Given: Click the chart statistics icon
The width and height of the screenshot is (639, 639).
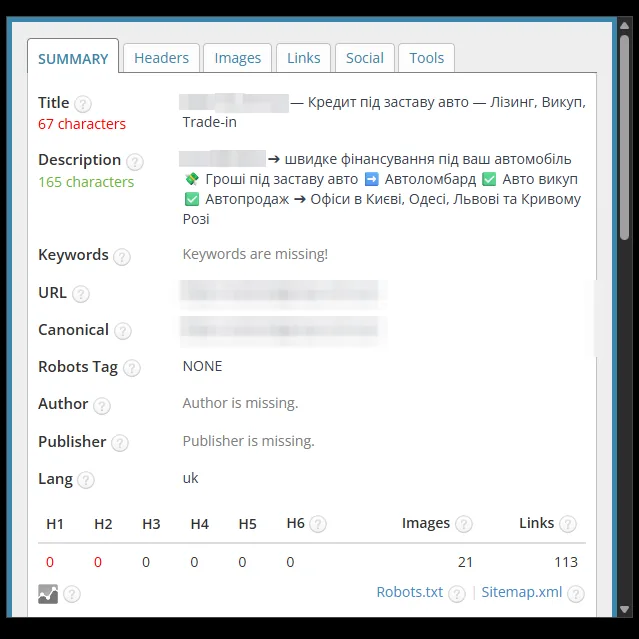Looking at the screenshot, I should coord(48,594).
